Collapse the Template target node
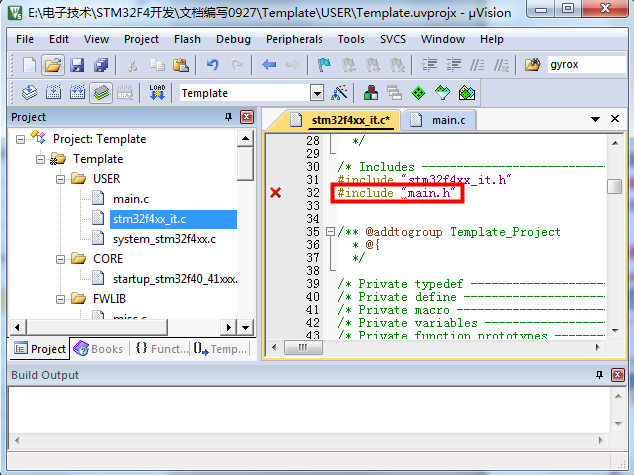Image resolution: width=634 pixels, height=475 pixels. click(x=40, y=159)
